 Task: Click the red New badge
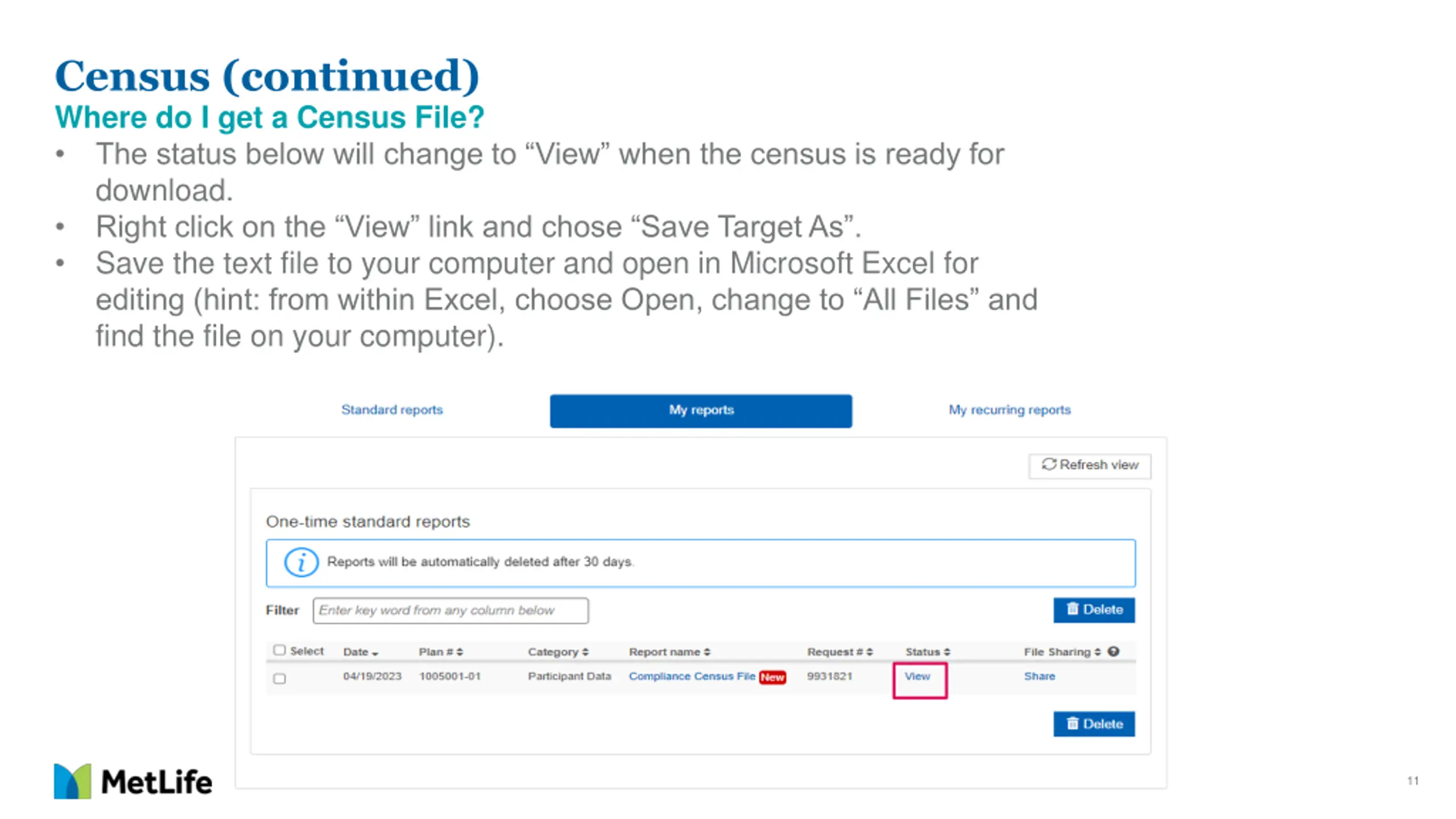[x=772, y=677]
